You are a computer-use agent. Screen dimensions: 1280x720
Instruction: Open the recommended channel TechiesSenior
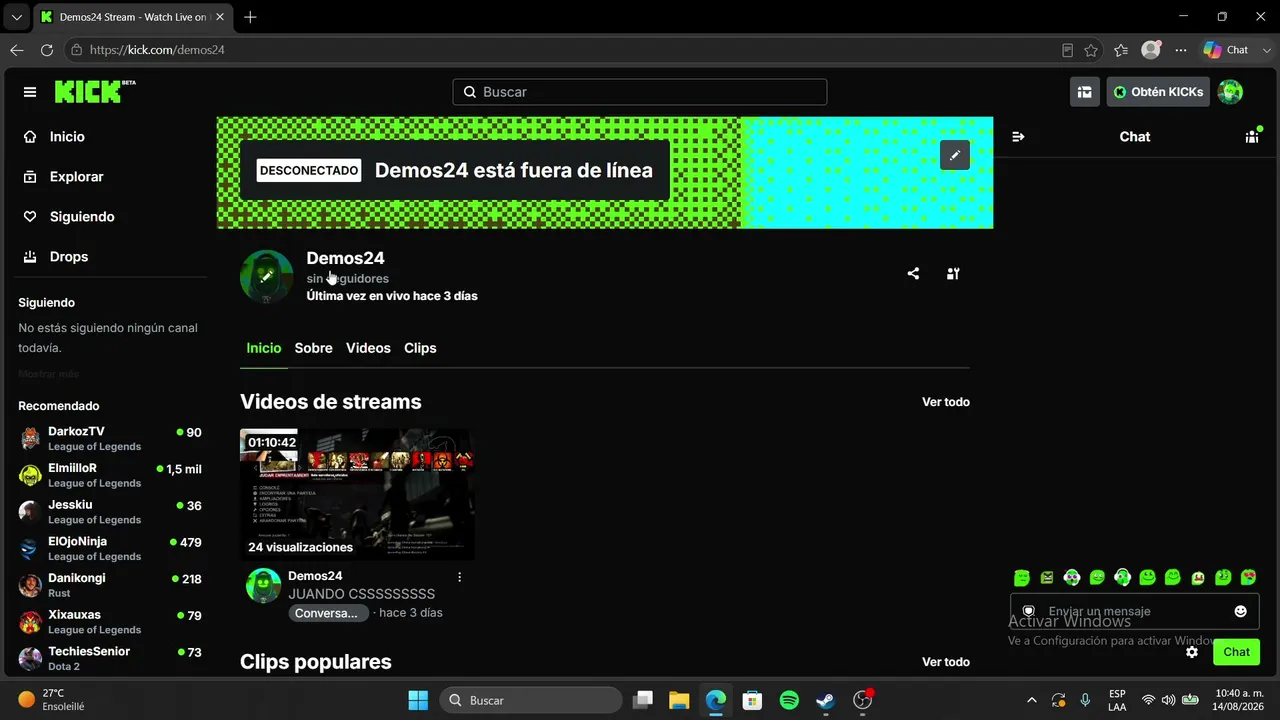[x=111, y=659]
